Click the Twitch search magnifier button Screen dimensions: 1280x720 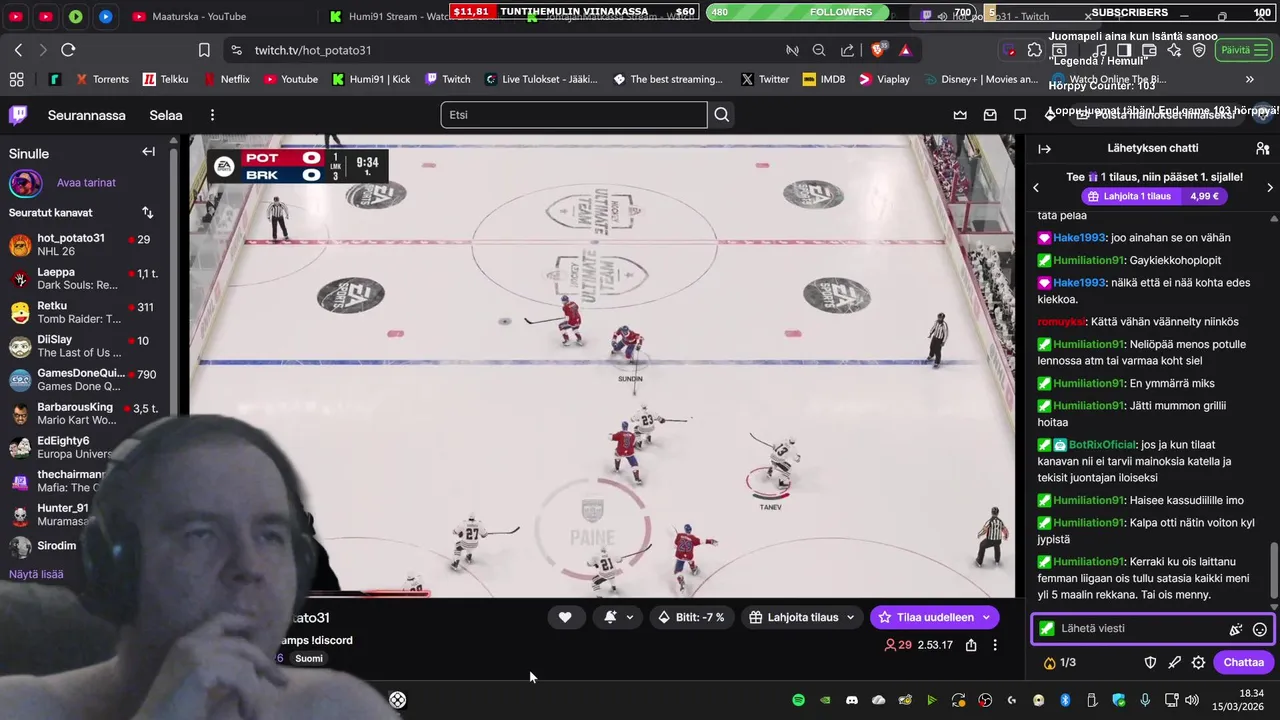tap(722, 115)
